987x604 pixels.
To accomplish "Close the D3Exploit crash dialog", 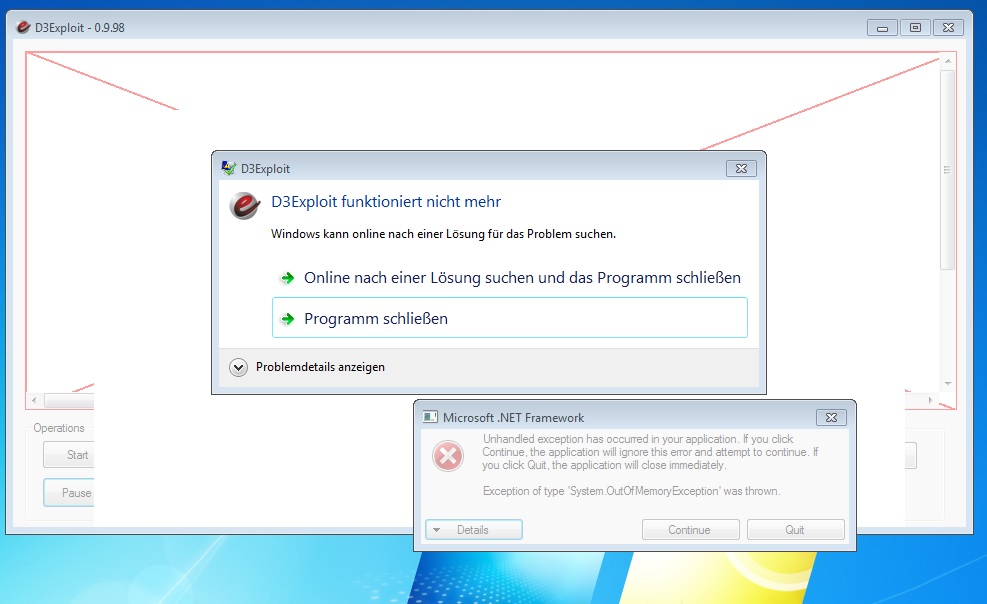I will (x=741, y=169).
